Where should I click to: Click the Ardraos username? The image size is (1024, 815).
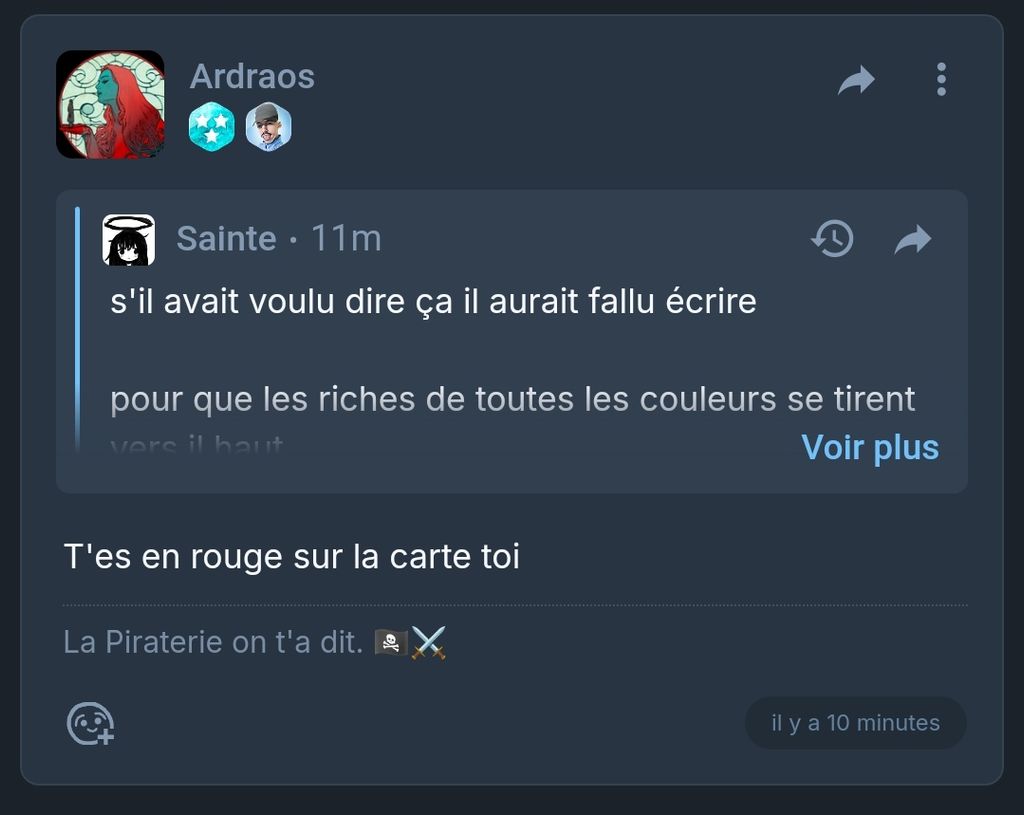252,76
